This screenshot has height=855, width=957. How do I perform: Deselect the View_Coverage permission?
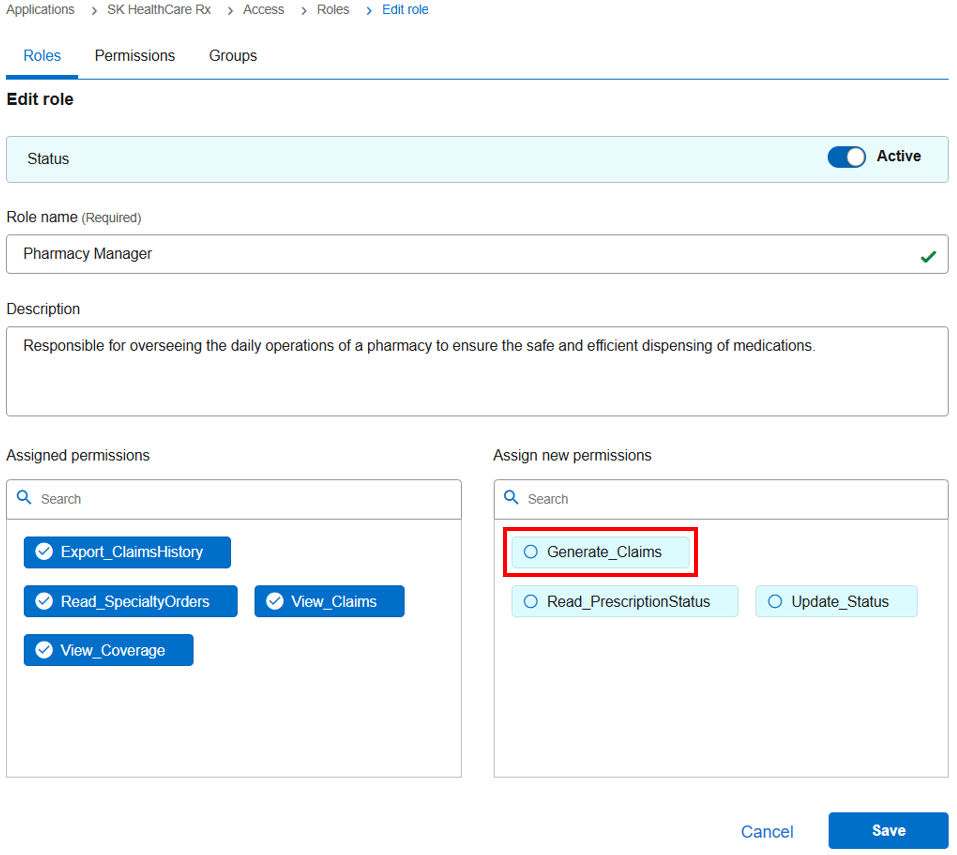coord(109,650)
